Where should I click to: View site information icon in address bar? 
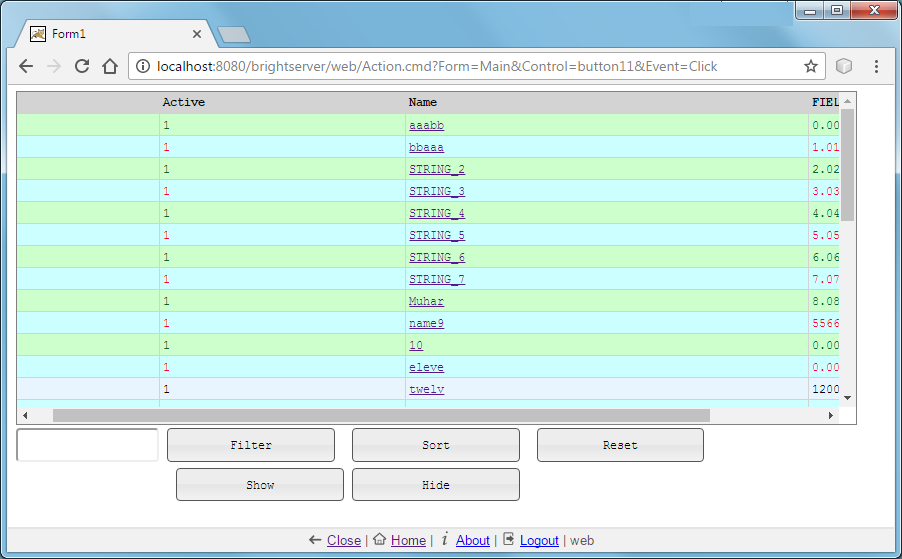(x=143, y=67)
